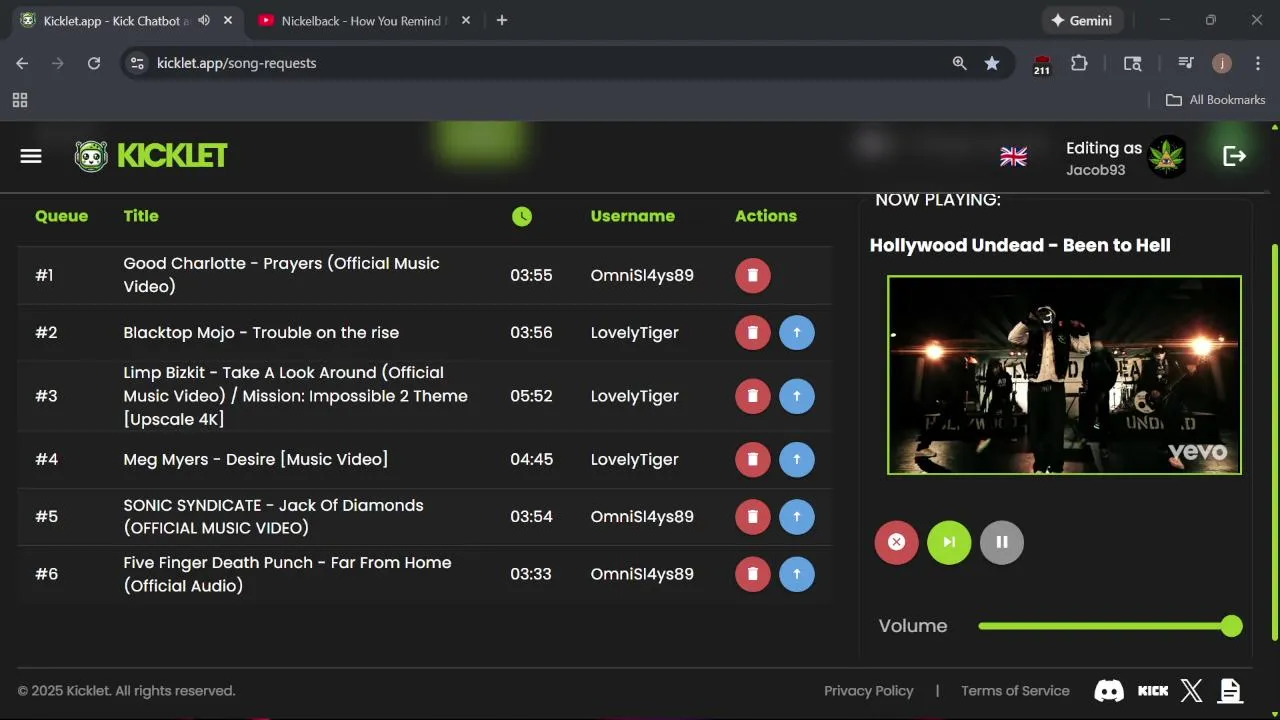Click the extension with 211 badge

click(x=1042, y=65)
